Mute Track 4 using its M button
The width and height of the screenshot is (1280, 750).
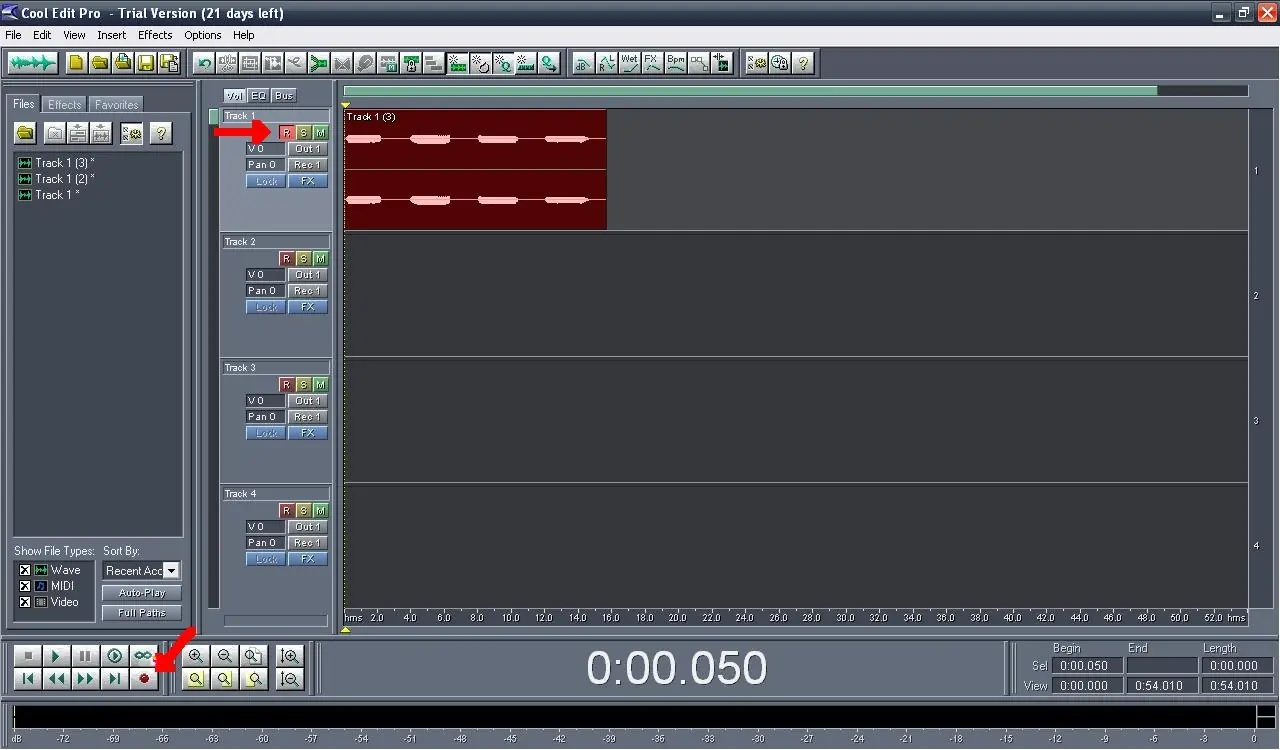coord(320,510)
